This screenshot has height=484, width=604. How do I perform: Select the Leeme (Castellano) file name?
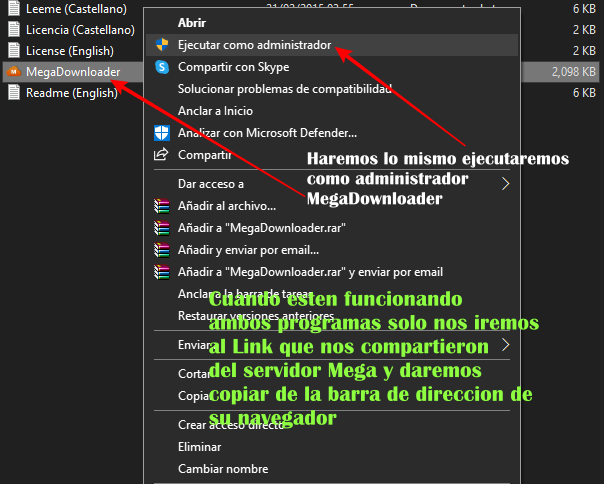(76, 9)
